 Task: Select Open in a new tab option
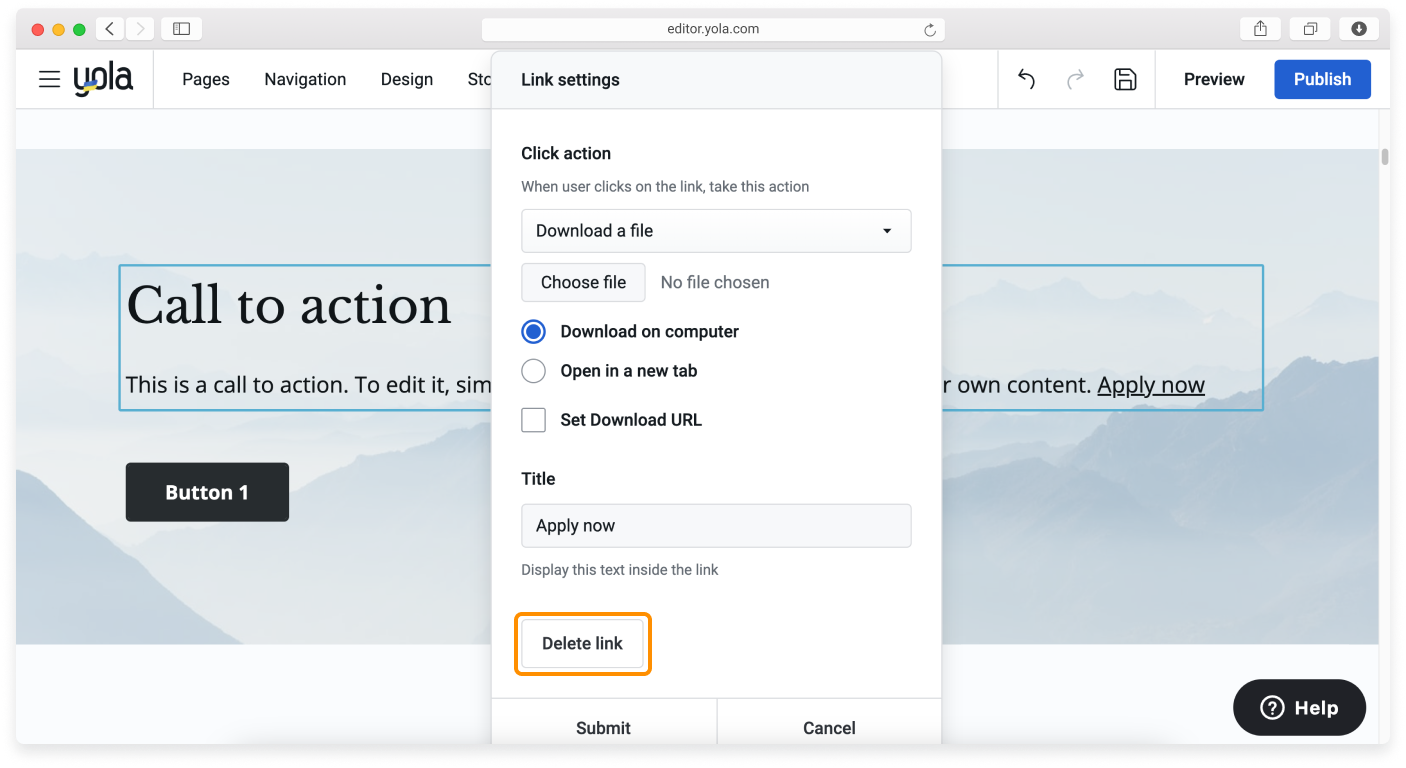tap(533, 370)
